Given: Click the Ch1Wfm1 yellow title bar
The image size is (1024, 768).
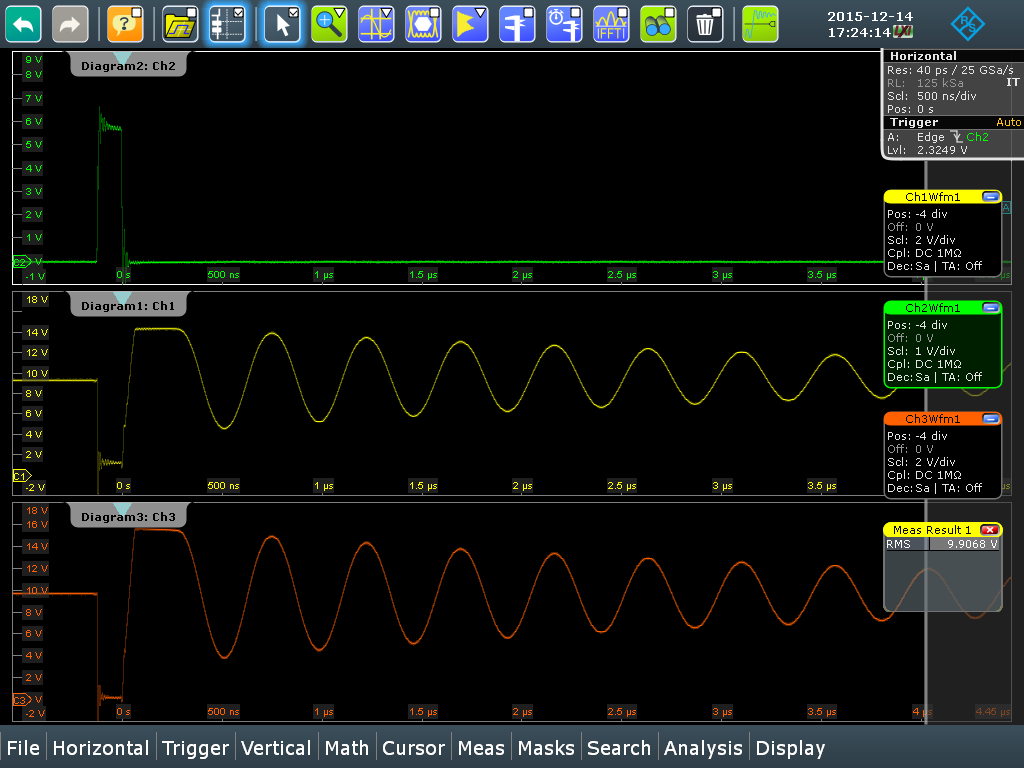Looking at the screenshot, I should point(933,197).
